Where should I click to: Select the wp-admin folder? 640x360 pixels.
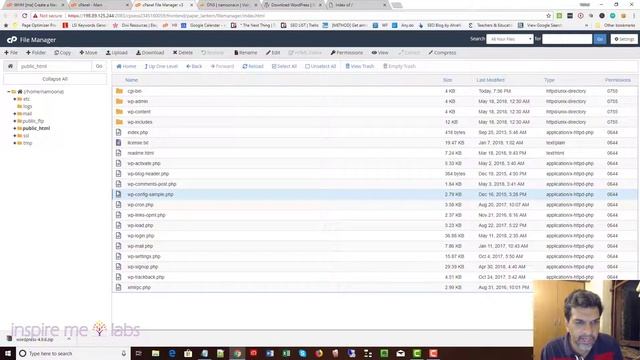(374, 101)
